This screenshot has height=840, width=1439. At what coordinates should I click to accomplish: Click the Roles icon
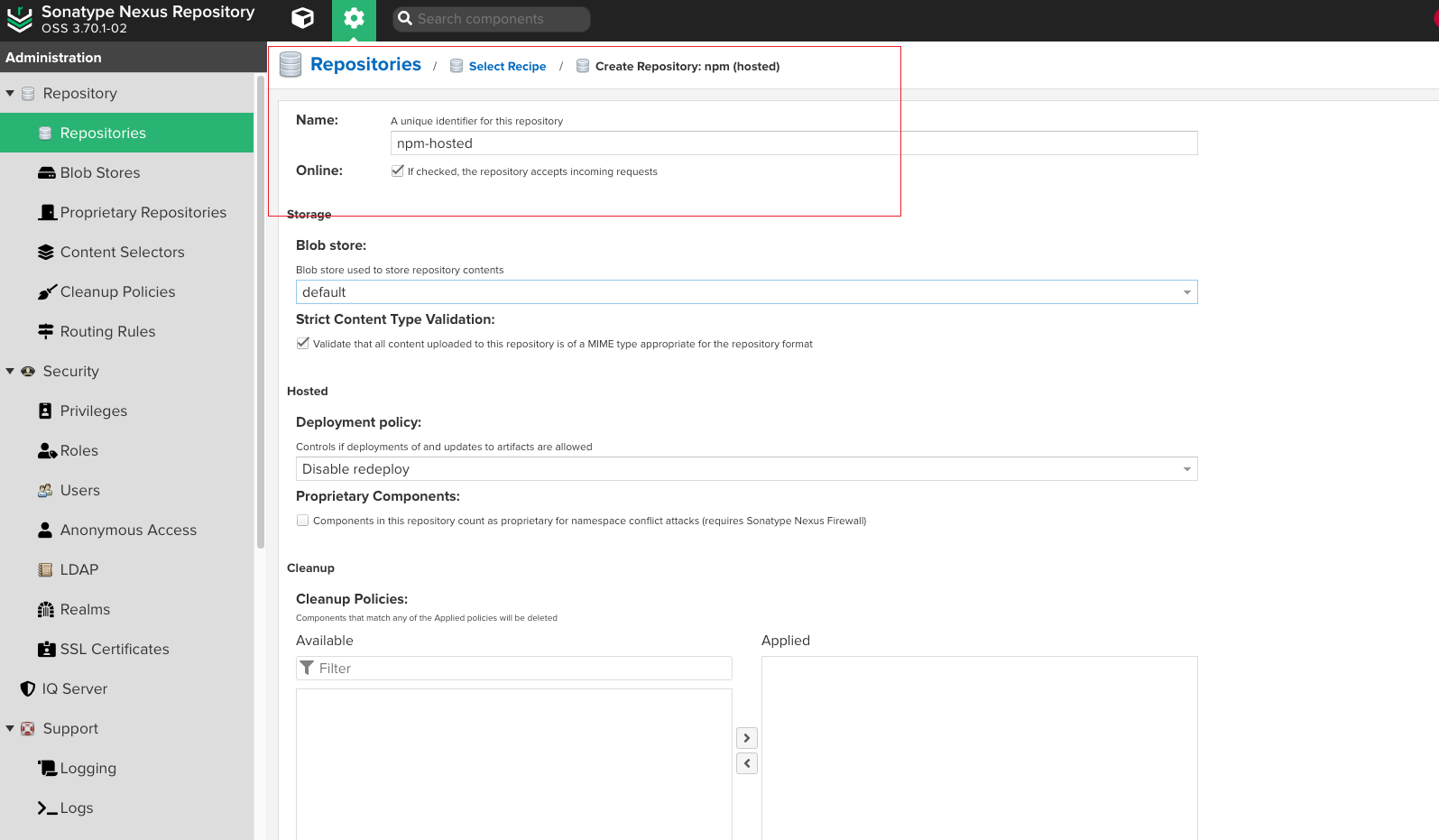[47, 450]
